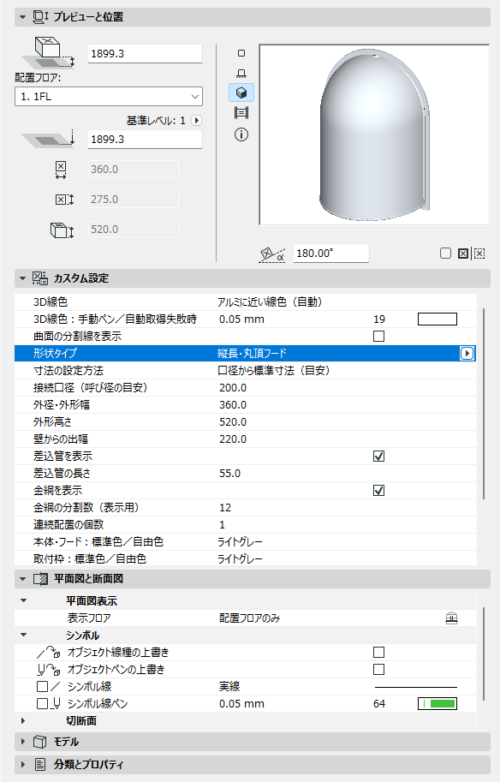The image size is (500, 782).
Task: Click the green シンボル線ペン color swatch
Action: click(x=437, y=704)
